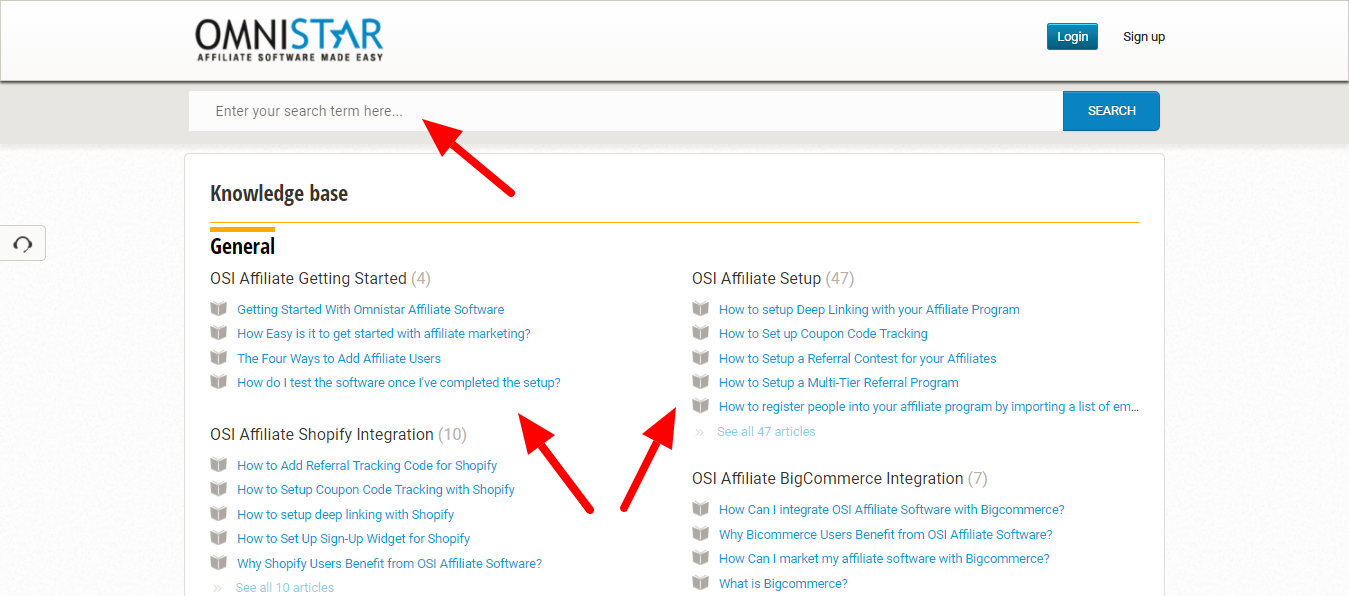The width and height of the screenshot is (1349, 596).
Task: Click book icon beside Deep Linking with your Affiliate
Action: (701, 309)
